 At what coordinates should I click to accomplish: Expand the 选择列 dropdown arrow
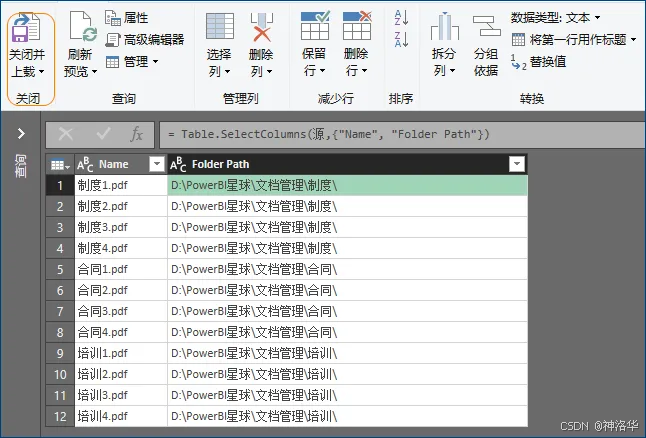point(227,72)
